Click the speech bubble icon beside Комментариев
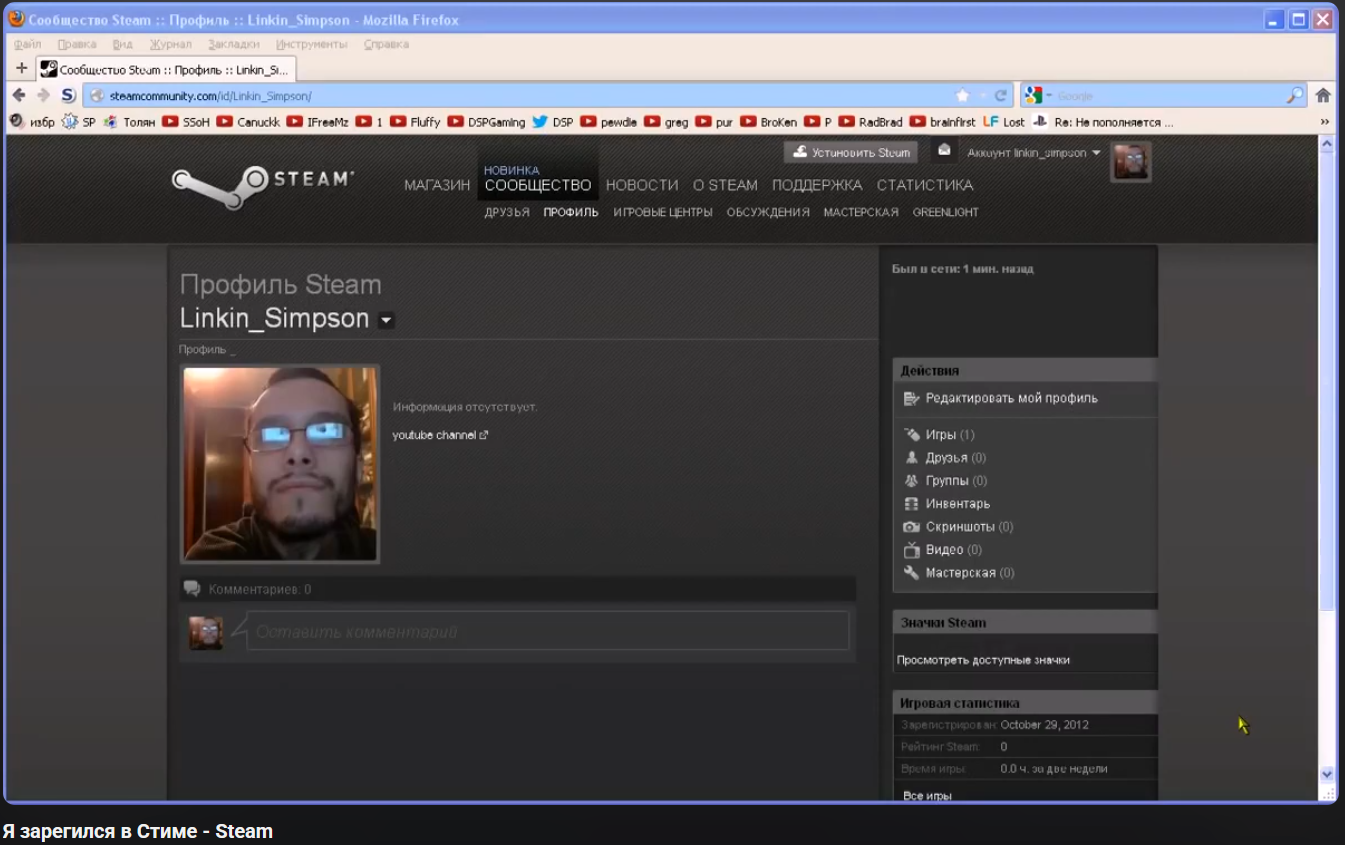1345x845 pixels. tap(192, 589)
